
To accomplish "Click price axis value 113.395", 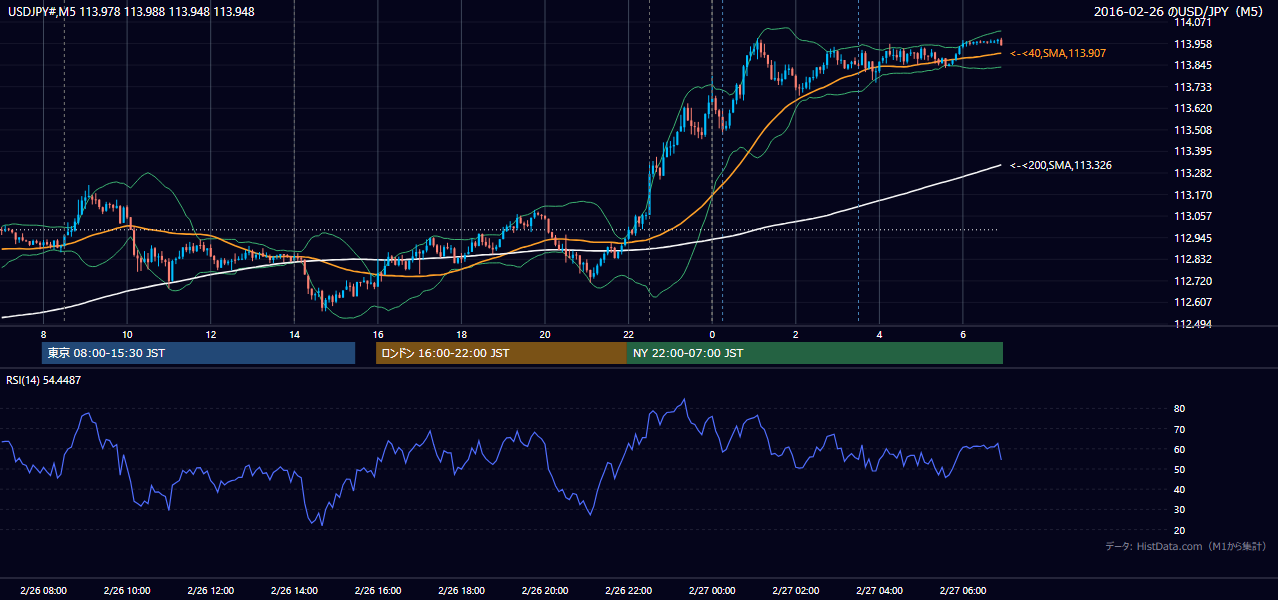I will tap(1193, 151).
